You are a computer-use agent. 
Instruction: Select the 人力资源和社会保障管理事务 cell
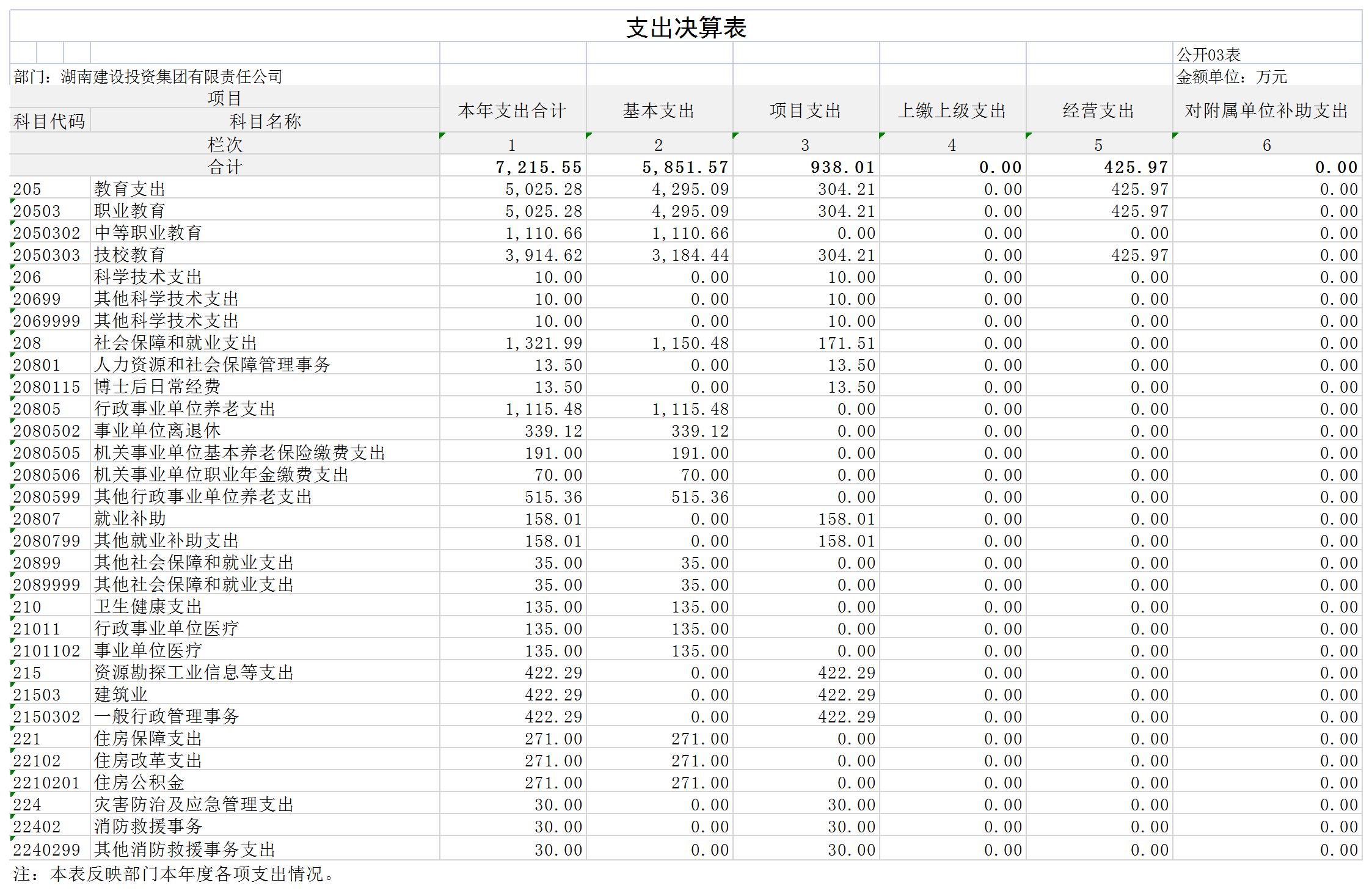[265, 365]
